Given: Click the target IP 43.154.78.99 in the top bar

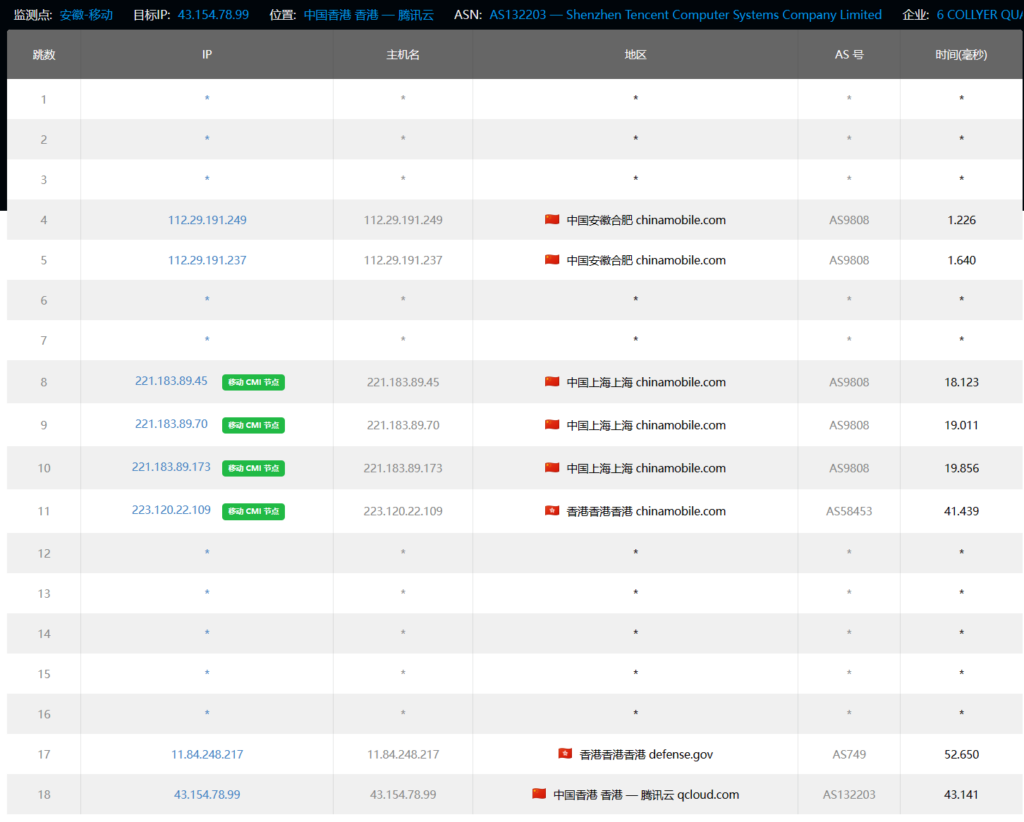Looking at the screenshot, I should point(215,15).
